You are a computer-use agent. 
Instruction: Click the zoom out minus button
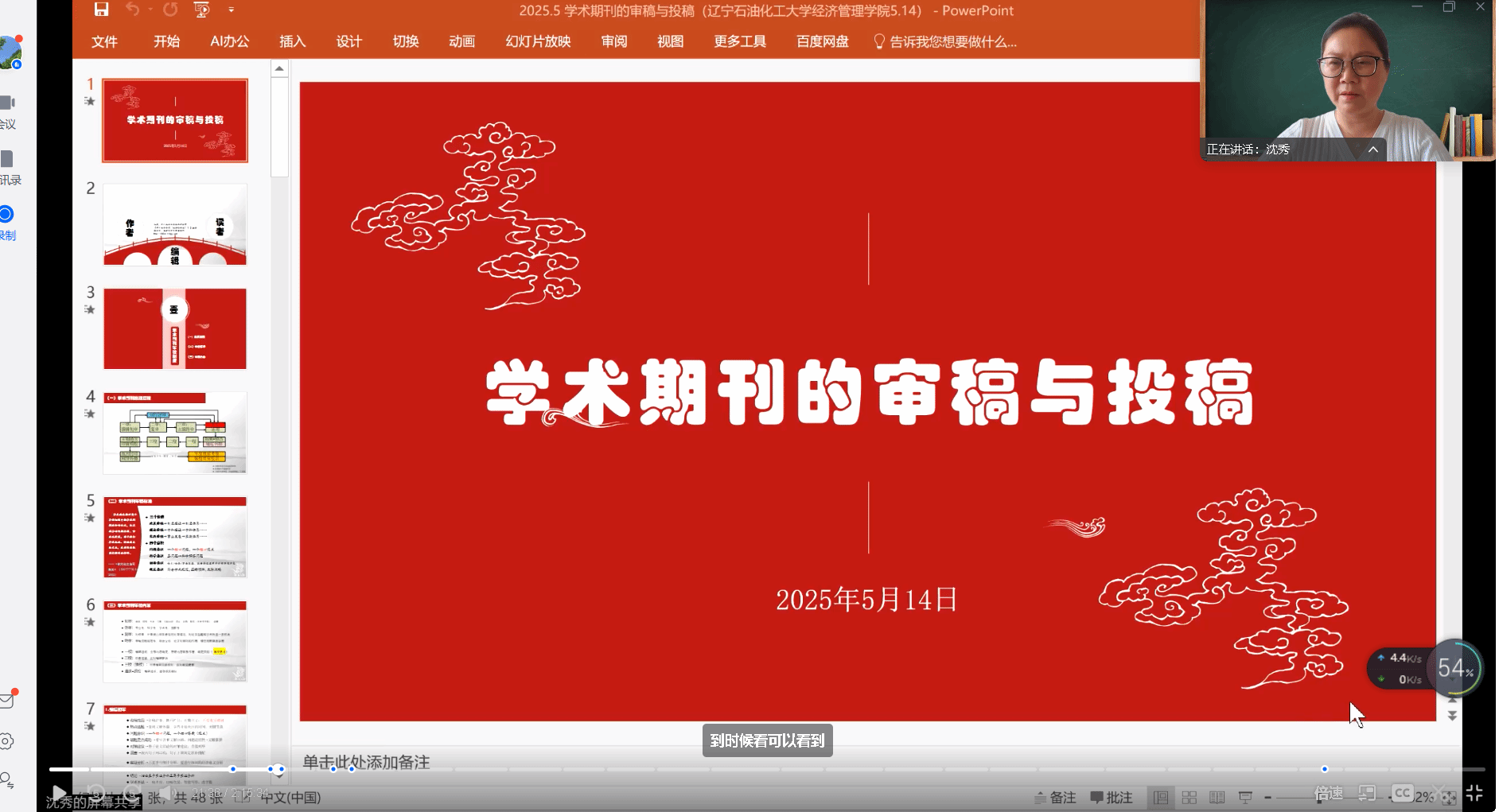coord(1268,797)
